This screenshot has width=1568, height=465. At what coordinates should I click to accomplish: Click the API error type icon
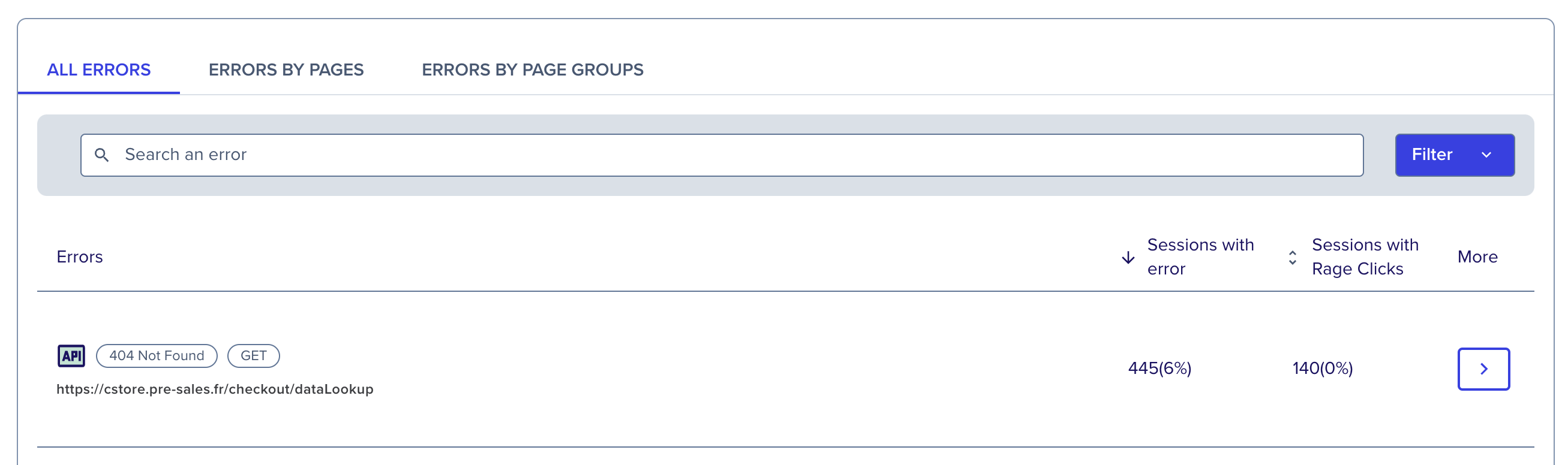pos(71,356)
